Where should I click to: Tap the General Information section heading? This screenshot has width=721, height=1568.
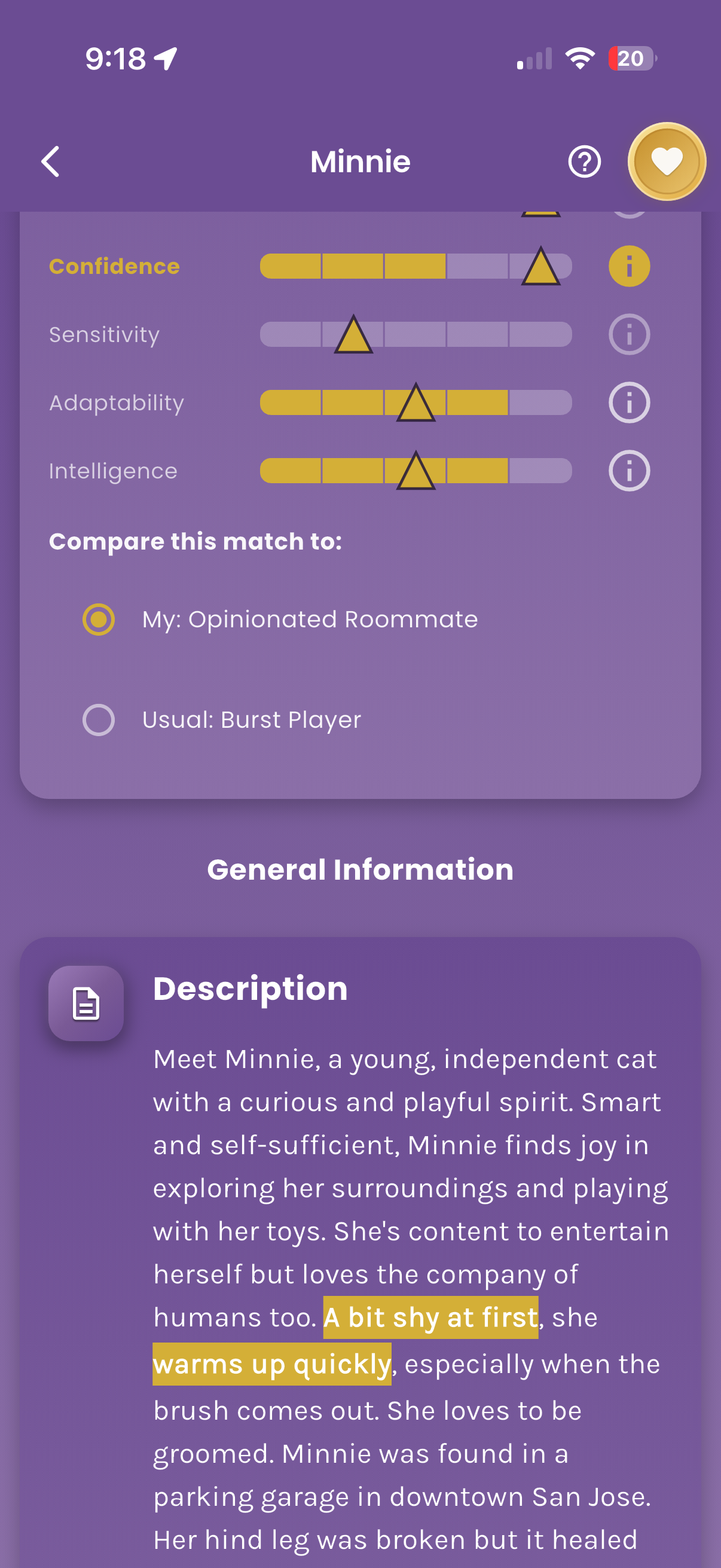pyautogui.click(x=360, y=870)
